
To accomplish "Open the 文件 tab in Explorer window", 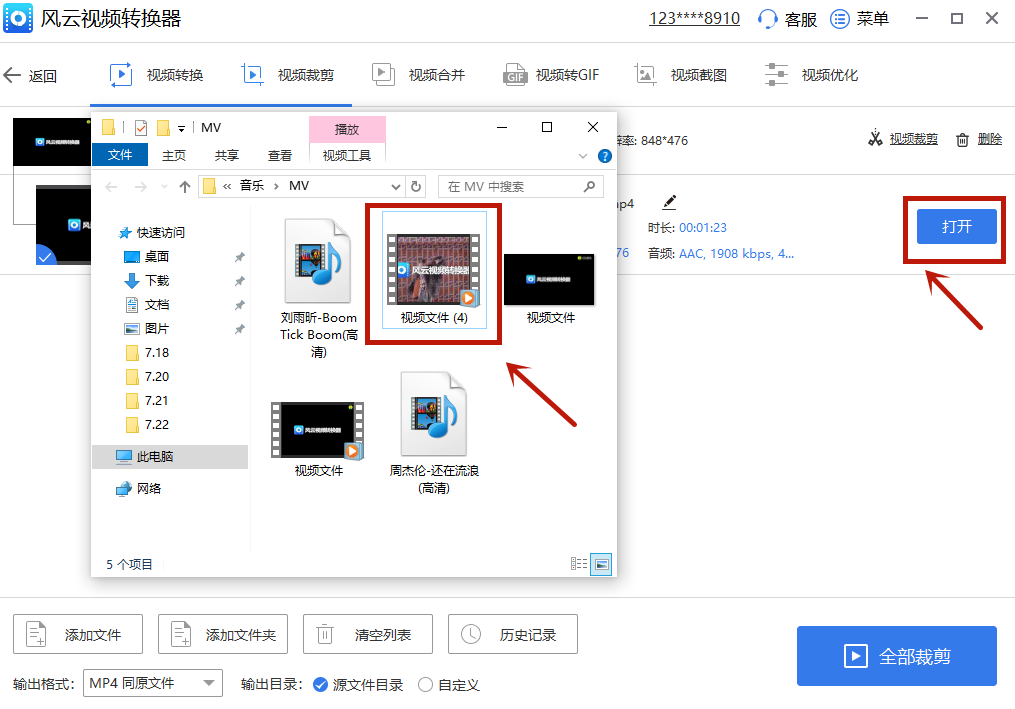I will (120, 155).
